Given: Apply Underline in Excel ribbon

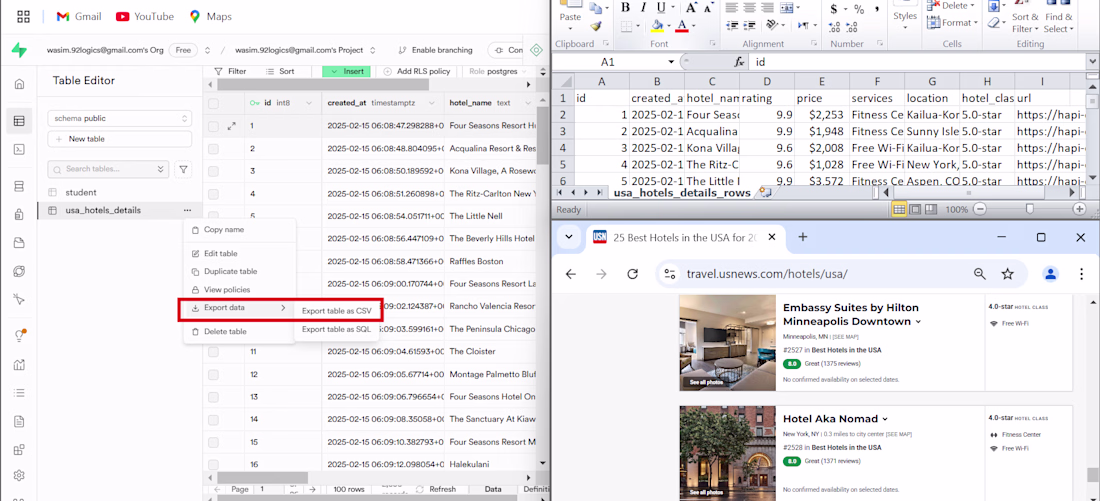Looking at the screenshot, I should tap(660, 7).
